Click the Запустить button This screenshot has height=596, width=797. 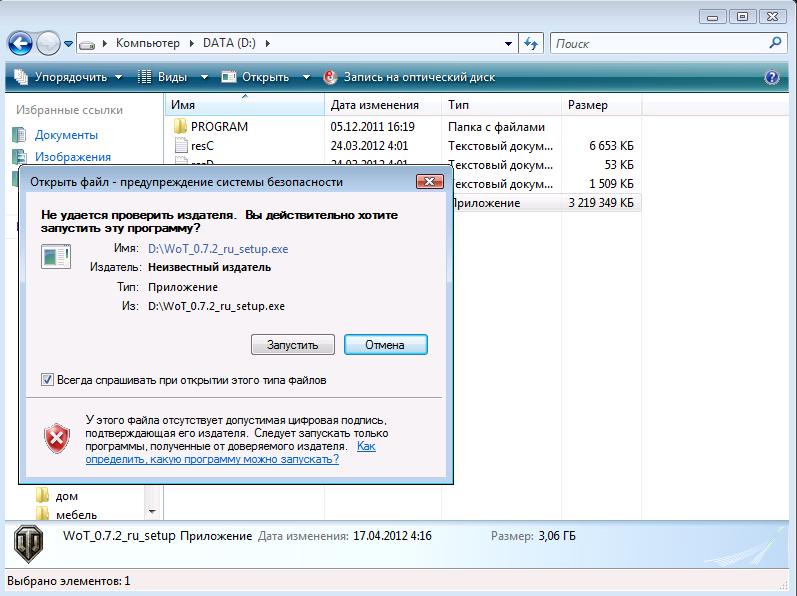[293, 344]
